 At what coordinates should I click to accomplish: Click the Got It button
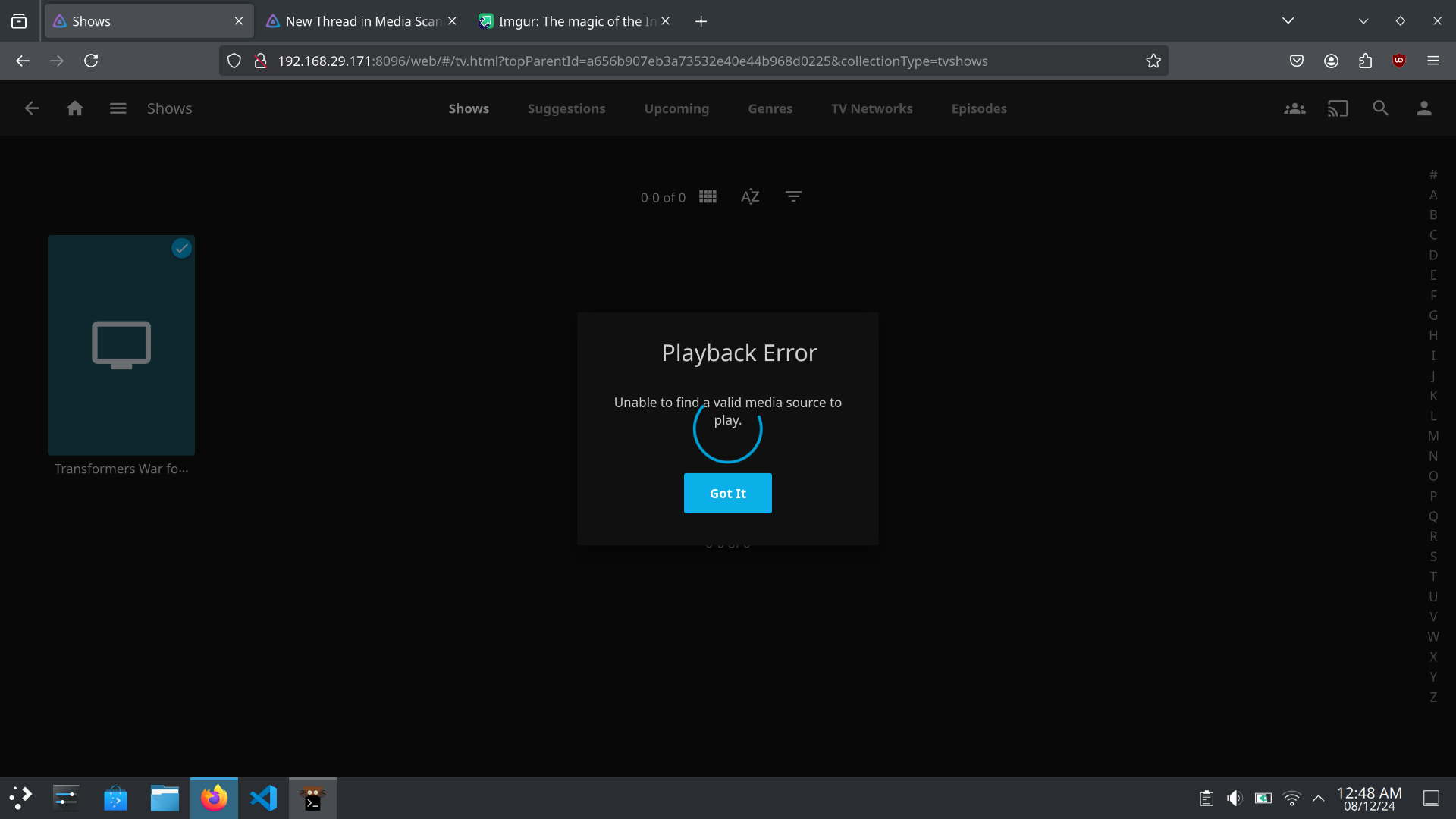tap(727, 493)
